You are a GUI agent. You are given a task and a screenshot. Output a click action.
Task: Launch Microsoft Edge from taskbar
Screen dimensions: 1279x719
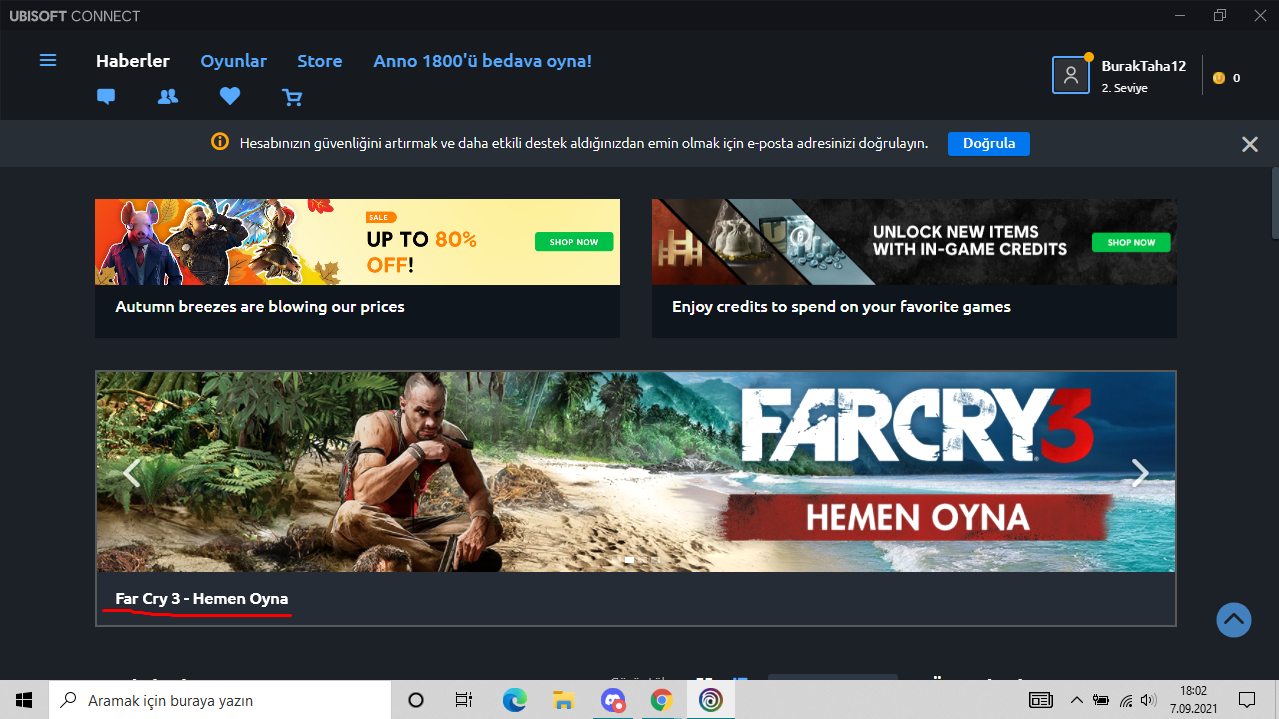point(514,700)
